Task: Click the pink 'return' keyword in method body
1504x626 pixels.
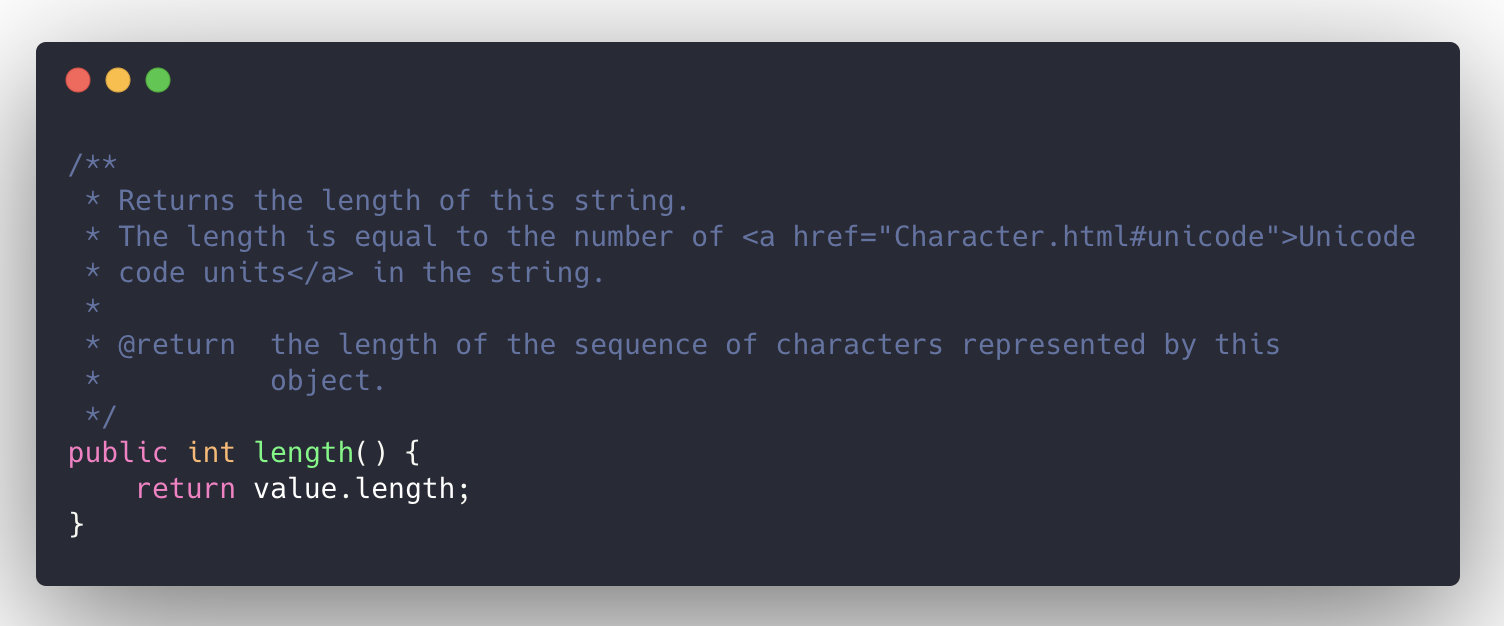Action: 186,489
